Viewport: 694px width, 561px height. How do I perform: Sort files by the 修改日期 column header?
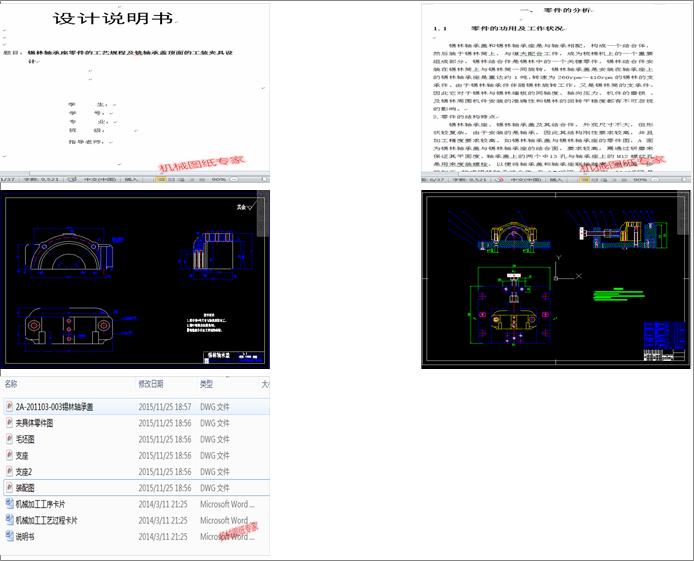[151, 384]
